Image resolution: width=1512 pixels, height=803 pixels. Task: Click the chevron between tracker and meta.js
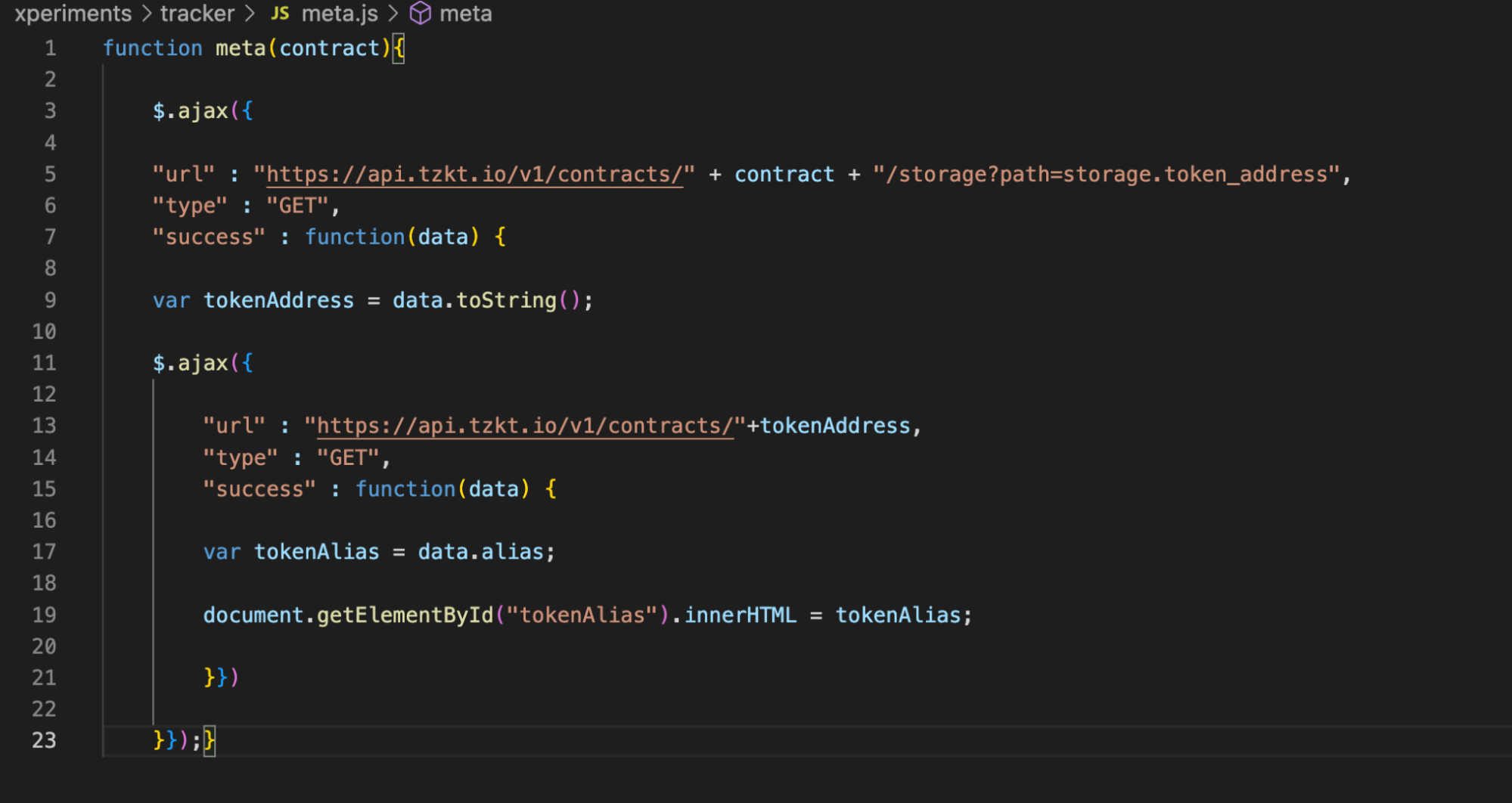coord(250,14)
